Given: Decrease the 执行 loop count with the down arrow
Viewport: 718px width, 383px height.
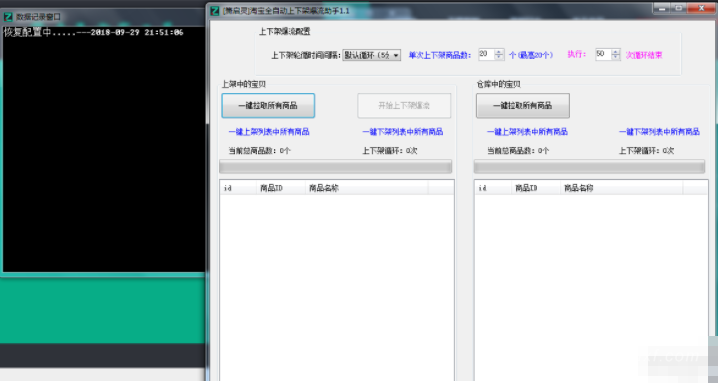Looking at the screenshot, I should pyautogui.click(x=616, y=58).
